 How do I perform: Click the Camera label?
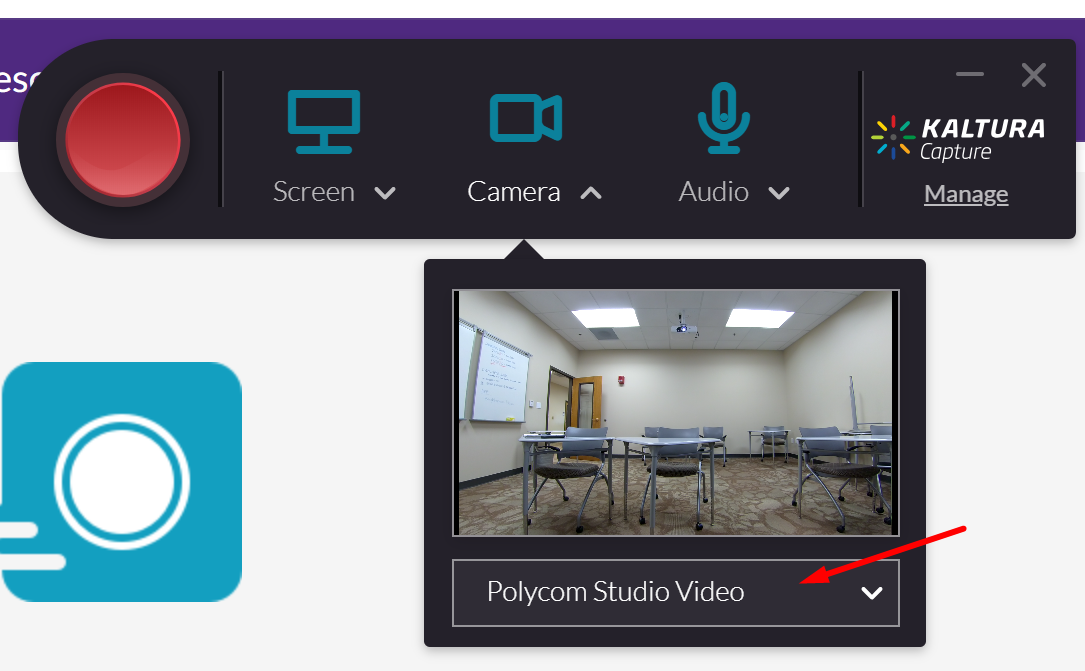(x=513, y=192)
